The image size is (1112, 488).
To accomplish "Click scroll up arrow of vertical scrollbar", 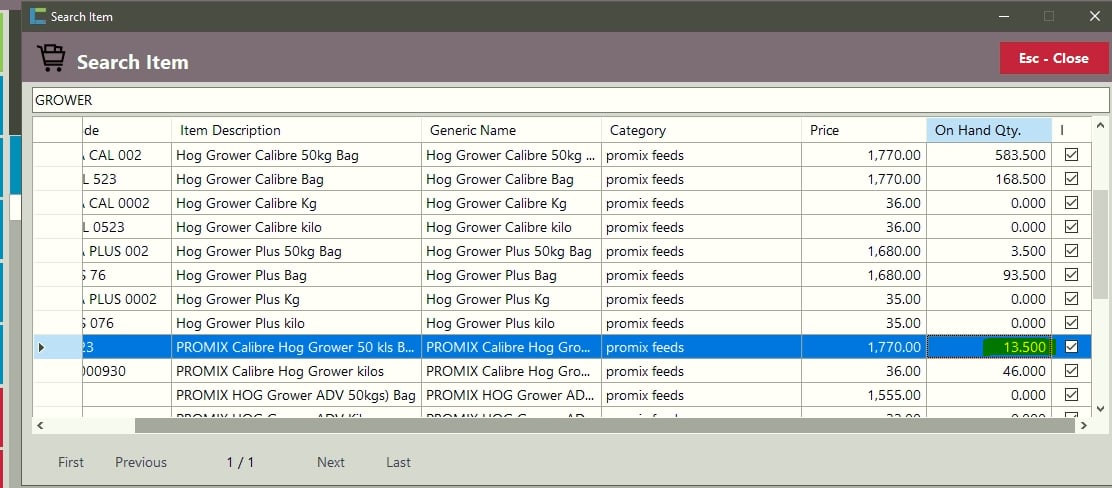I will (1101, 127).
